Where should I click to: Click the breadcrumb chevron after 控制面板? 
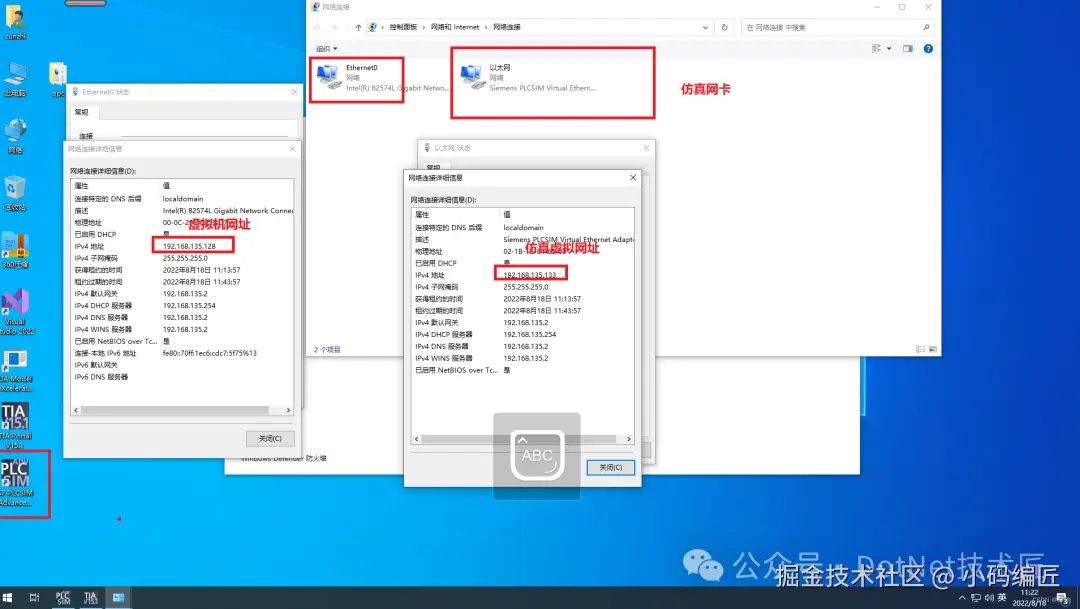point(424,27)
